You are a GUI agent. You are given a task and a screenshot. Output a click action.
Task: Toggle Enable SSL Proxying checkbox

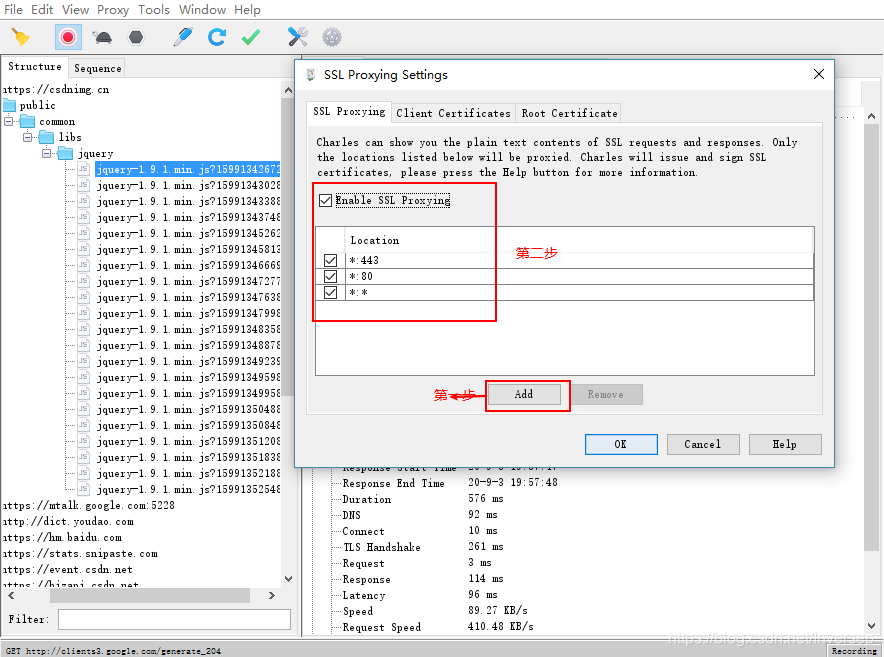point(325,200)
